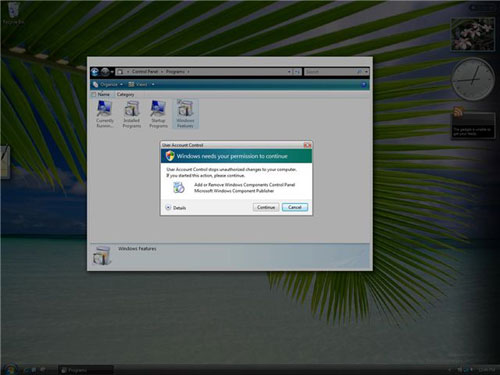500x375 pixels.
Task: Open the Recycle Bin desktop icon
Action: (x=13, y=13)
